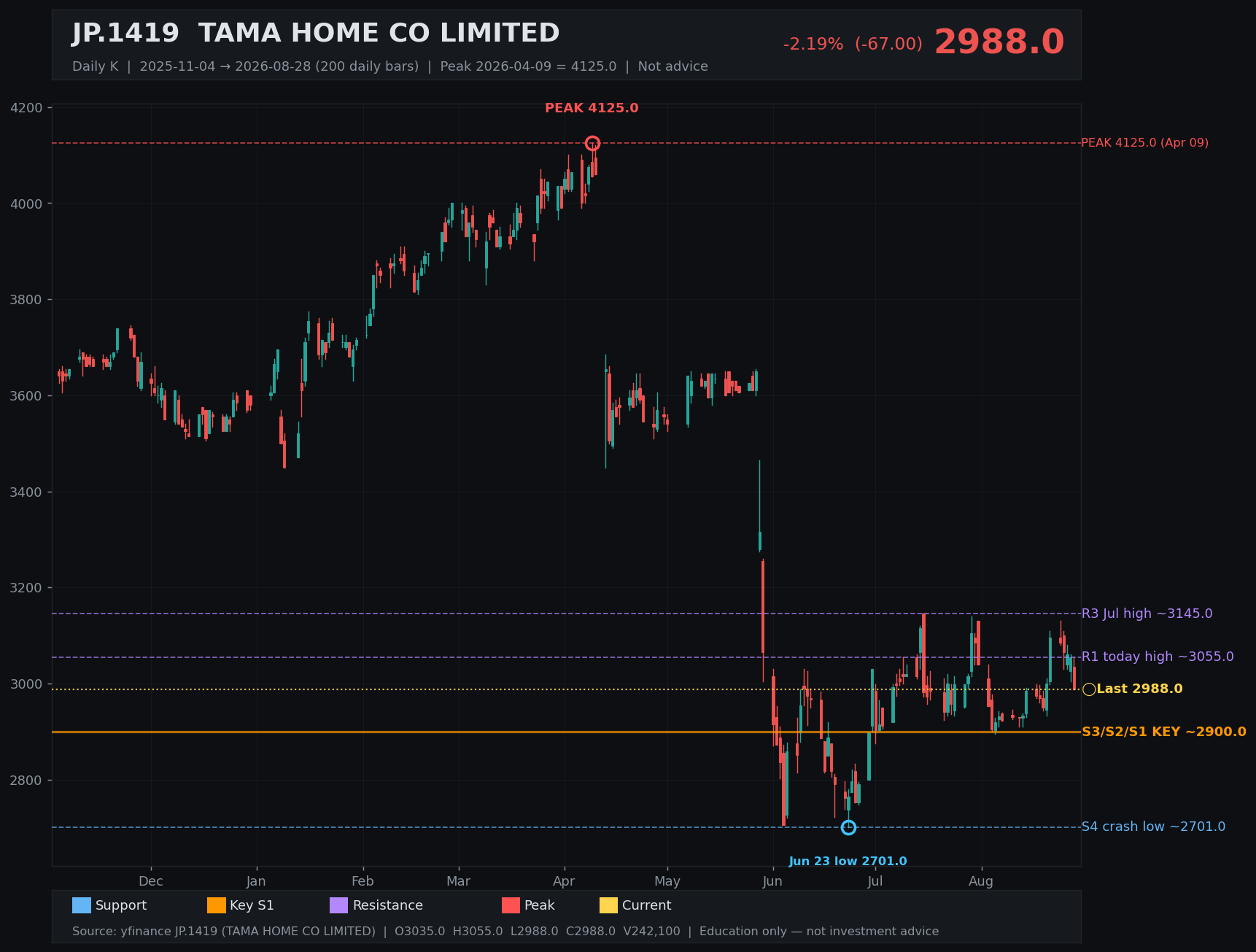Click the red circle marker at the chart peak

pos(592,143)
